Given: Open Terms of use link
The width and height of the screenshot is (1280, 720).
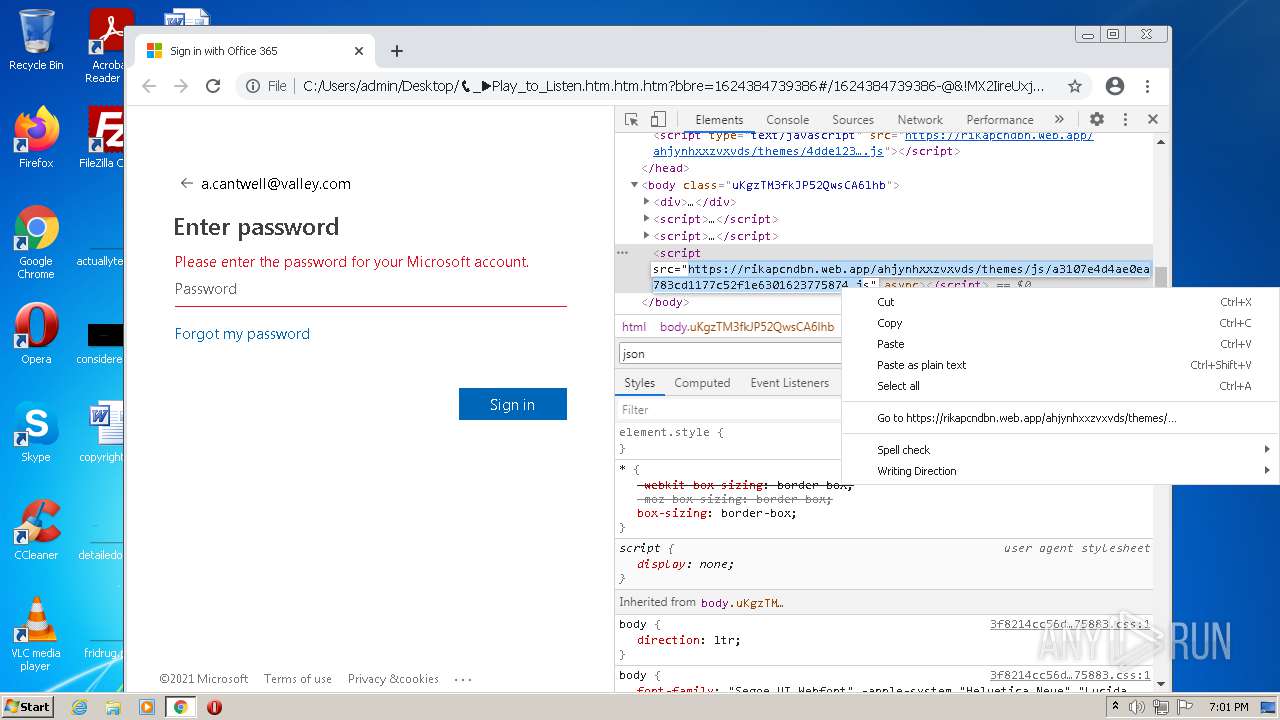Looking at the screenshot, I should click(x=298, y=679).
